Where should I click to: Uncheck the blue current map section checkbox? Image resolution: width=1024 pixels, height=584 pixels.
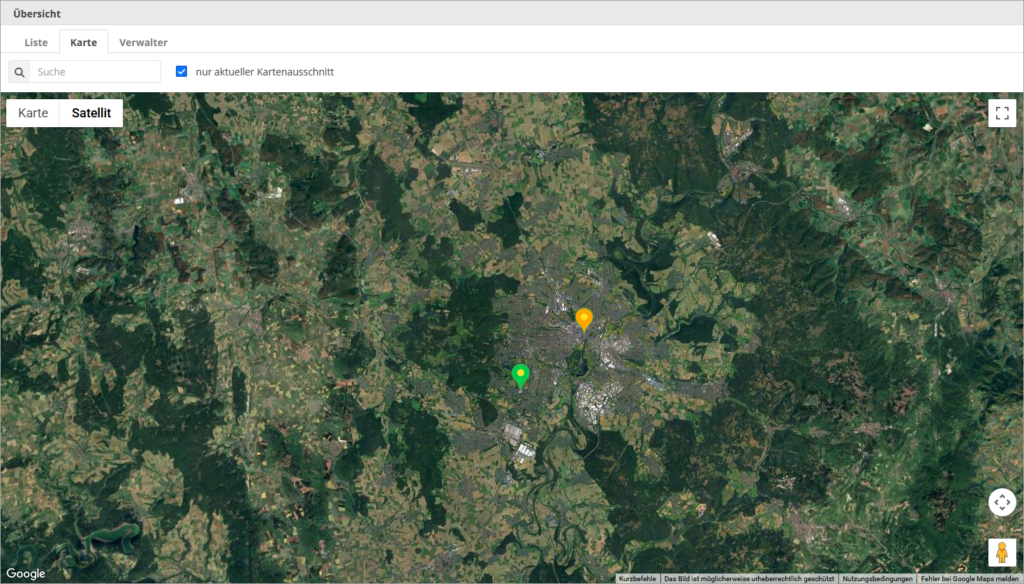point(181,72)
